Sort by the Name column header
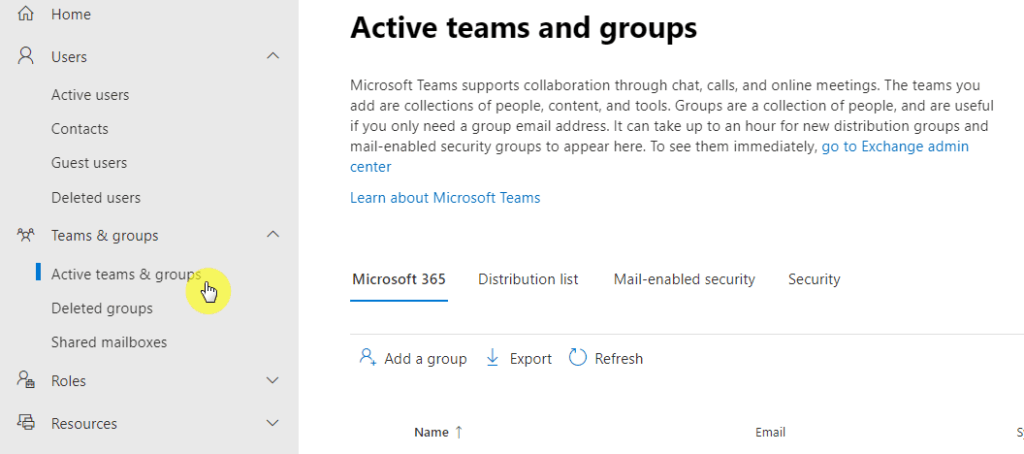 click(431, 432)
